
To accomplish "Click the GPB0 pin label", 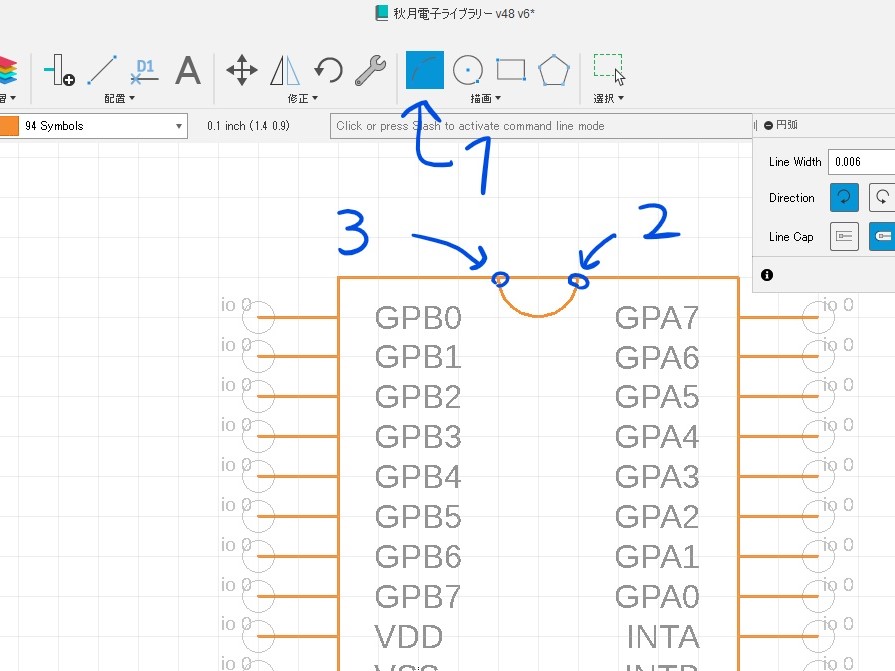I will 418,317.
